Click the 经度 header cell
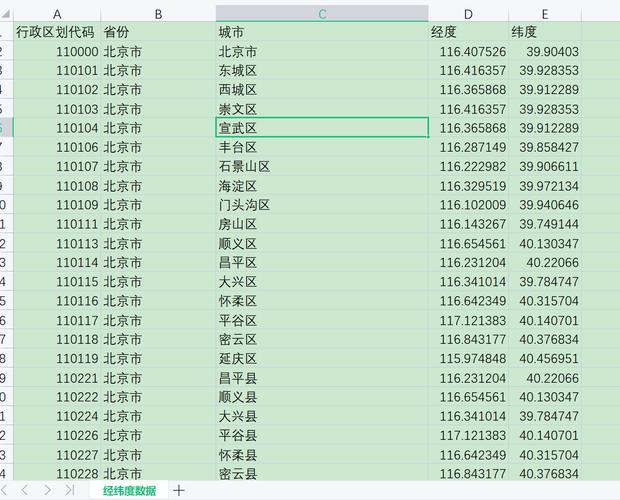This screenshot has width=620, height=500. (468, 32)
